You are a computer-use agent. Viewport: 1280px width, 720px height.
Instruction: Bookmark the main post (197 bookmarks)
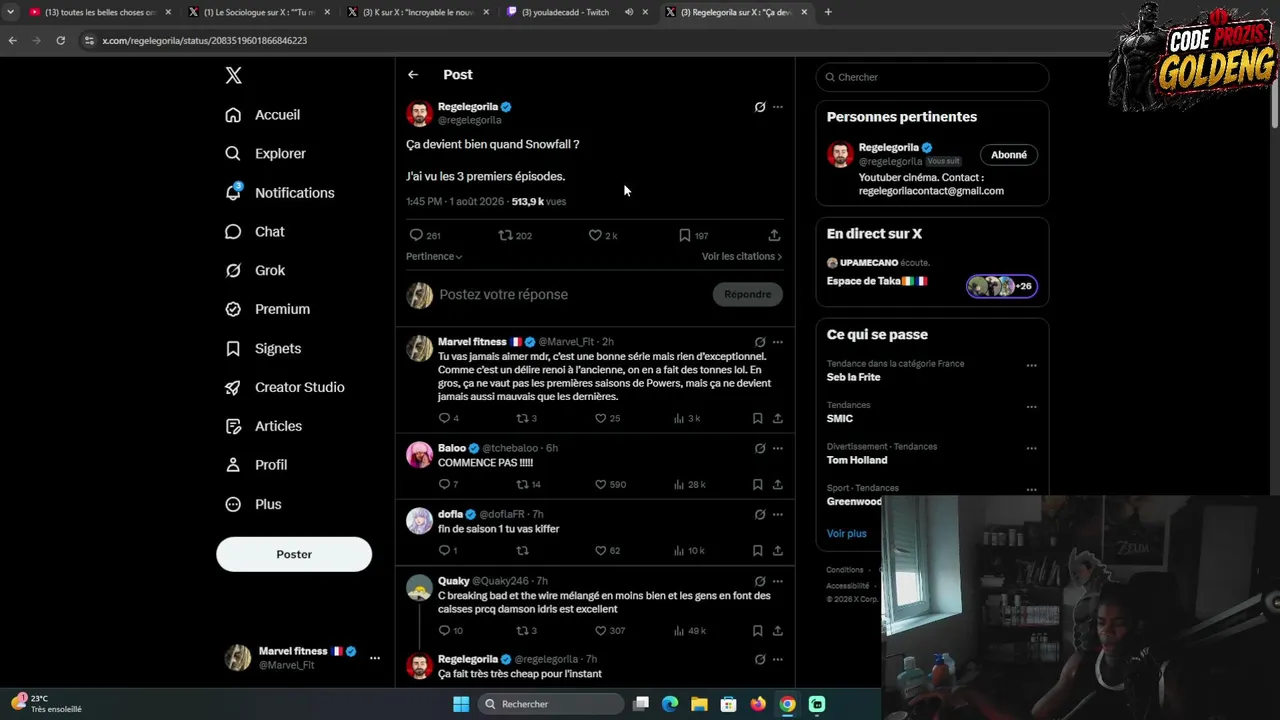(x=685, y=235)
